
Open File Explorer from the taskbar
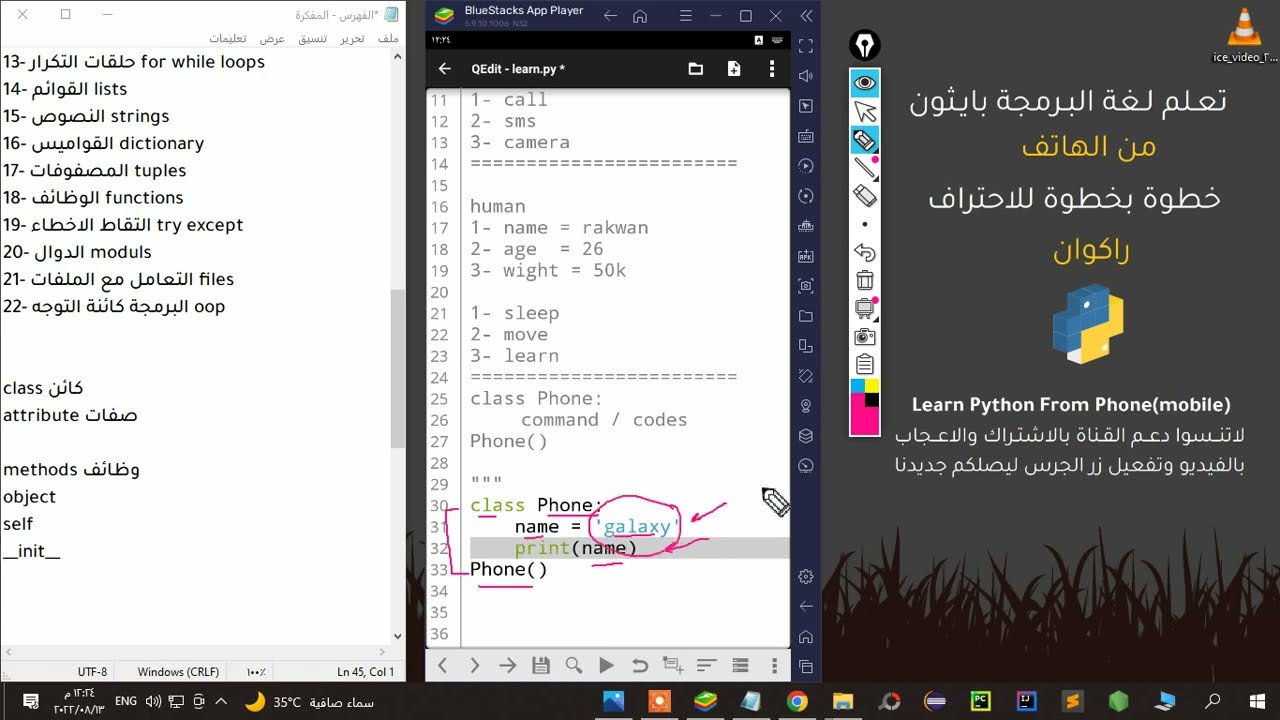[x=843, y=700]
